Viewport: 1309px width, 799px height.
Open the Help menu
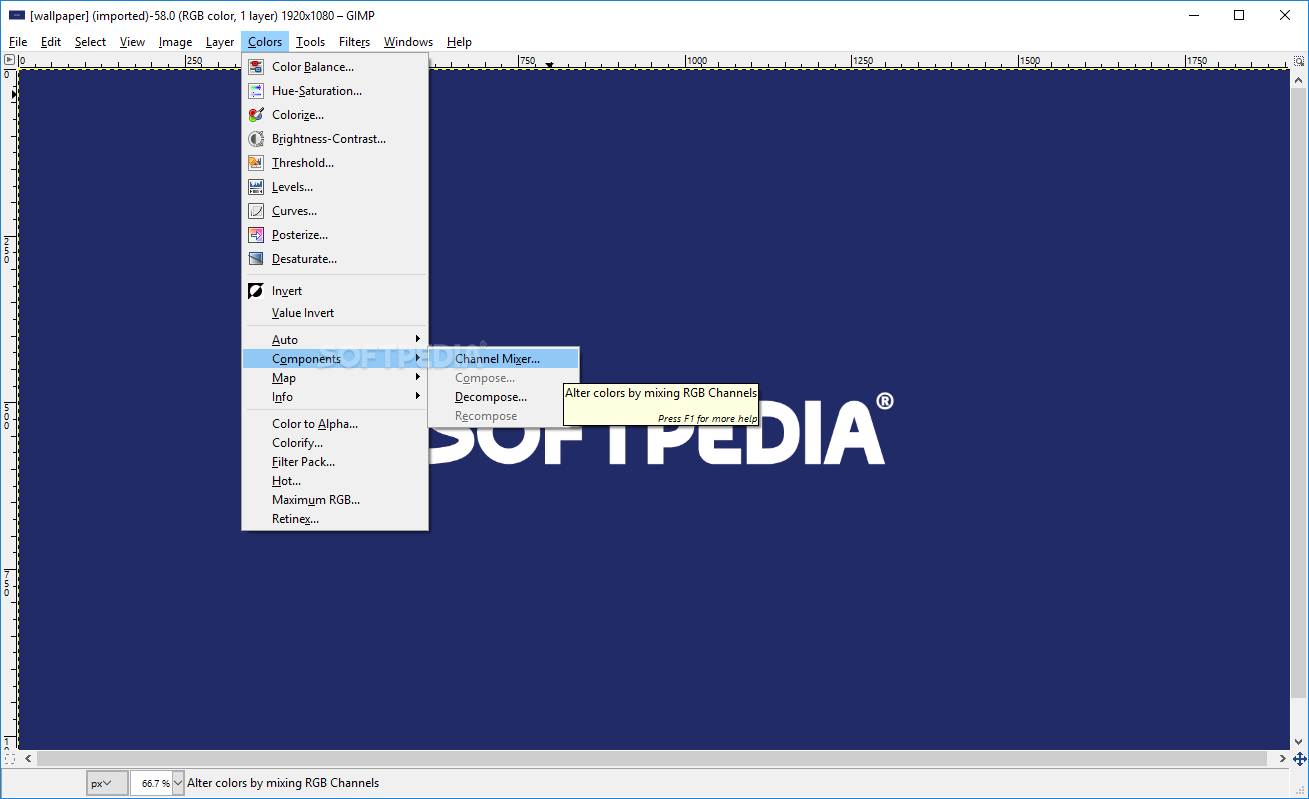coord(459,42)
